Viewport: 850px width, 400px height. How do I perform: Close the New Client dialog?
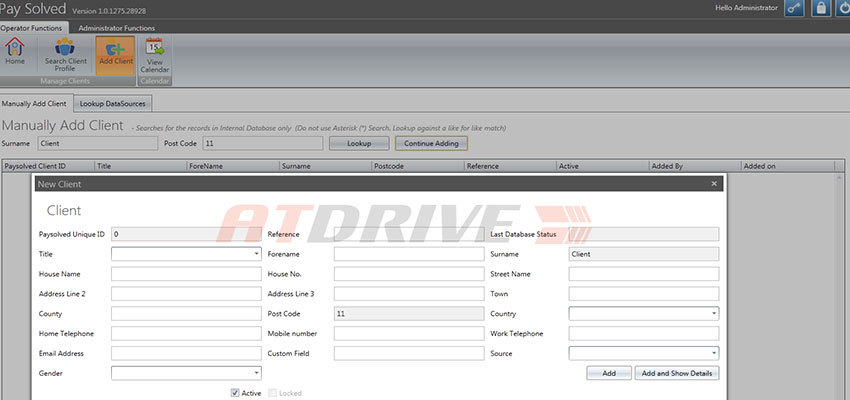click(714, 184)
